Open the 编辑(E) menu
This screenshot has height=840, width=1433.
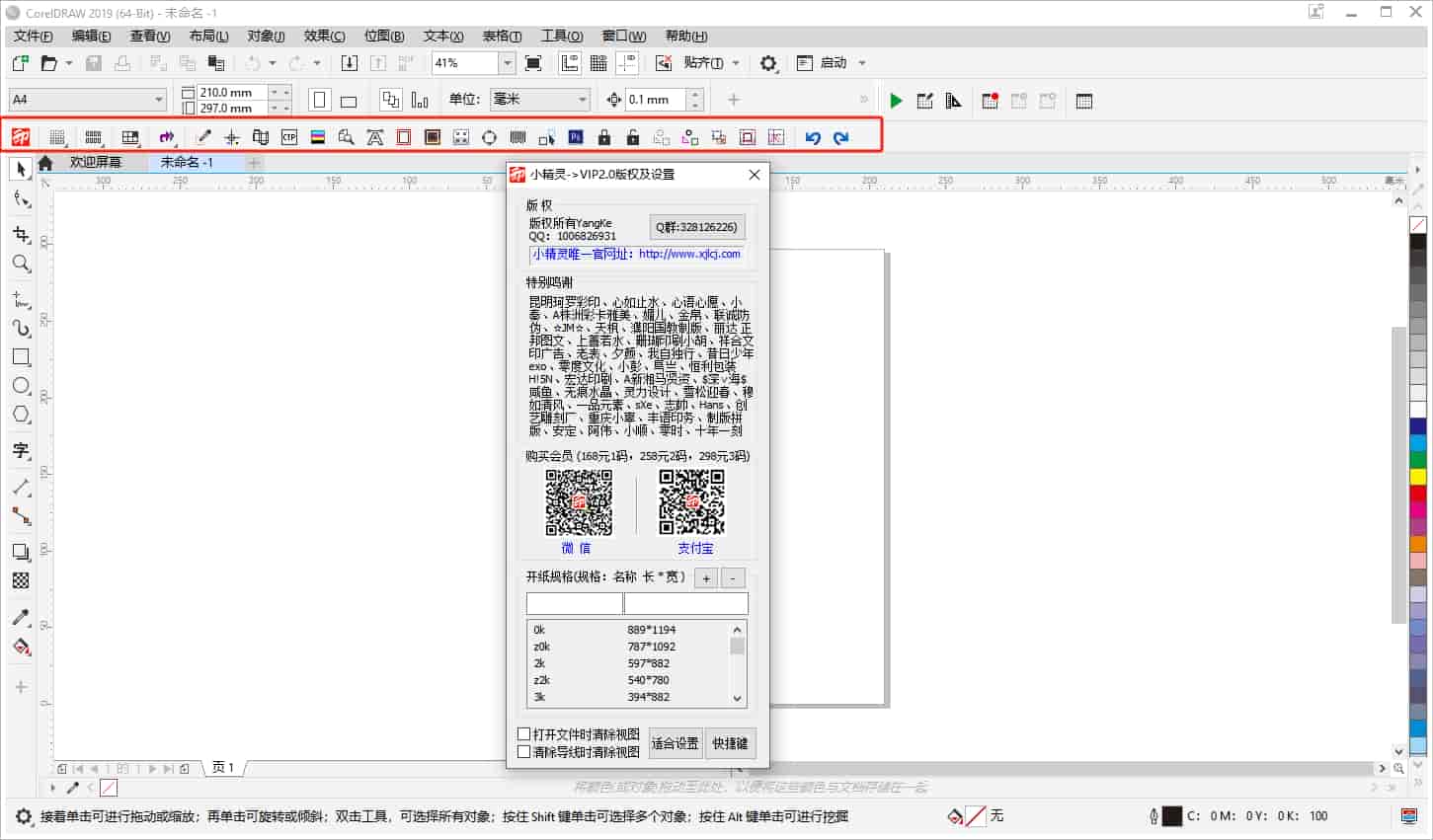92,36
